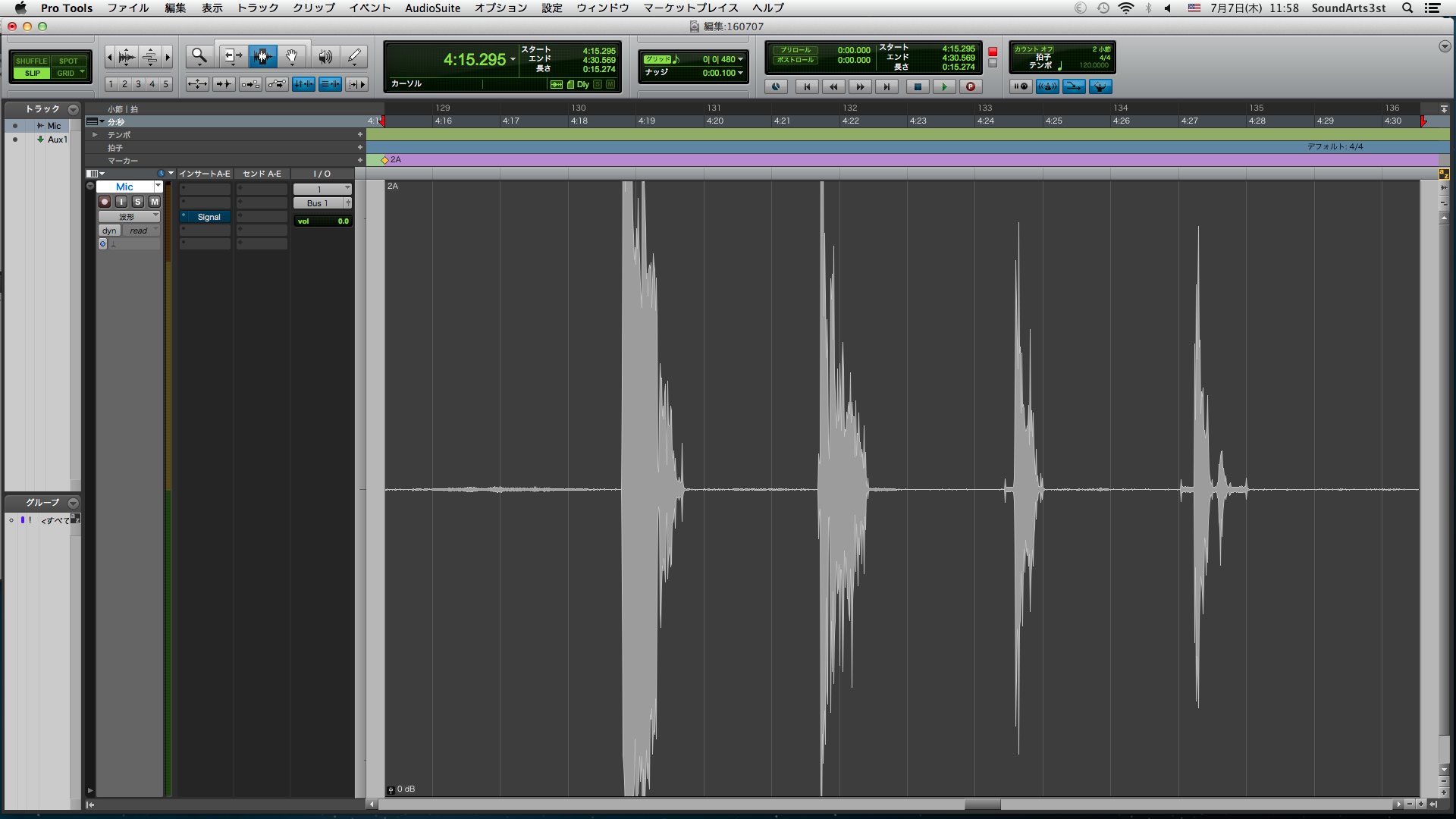Open the input path selector showing 1
This screenshot has height=819, width=1456.
(322, 189)
